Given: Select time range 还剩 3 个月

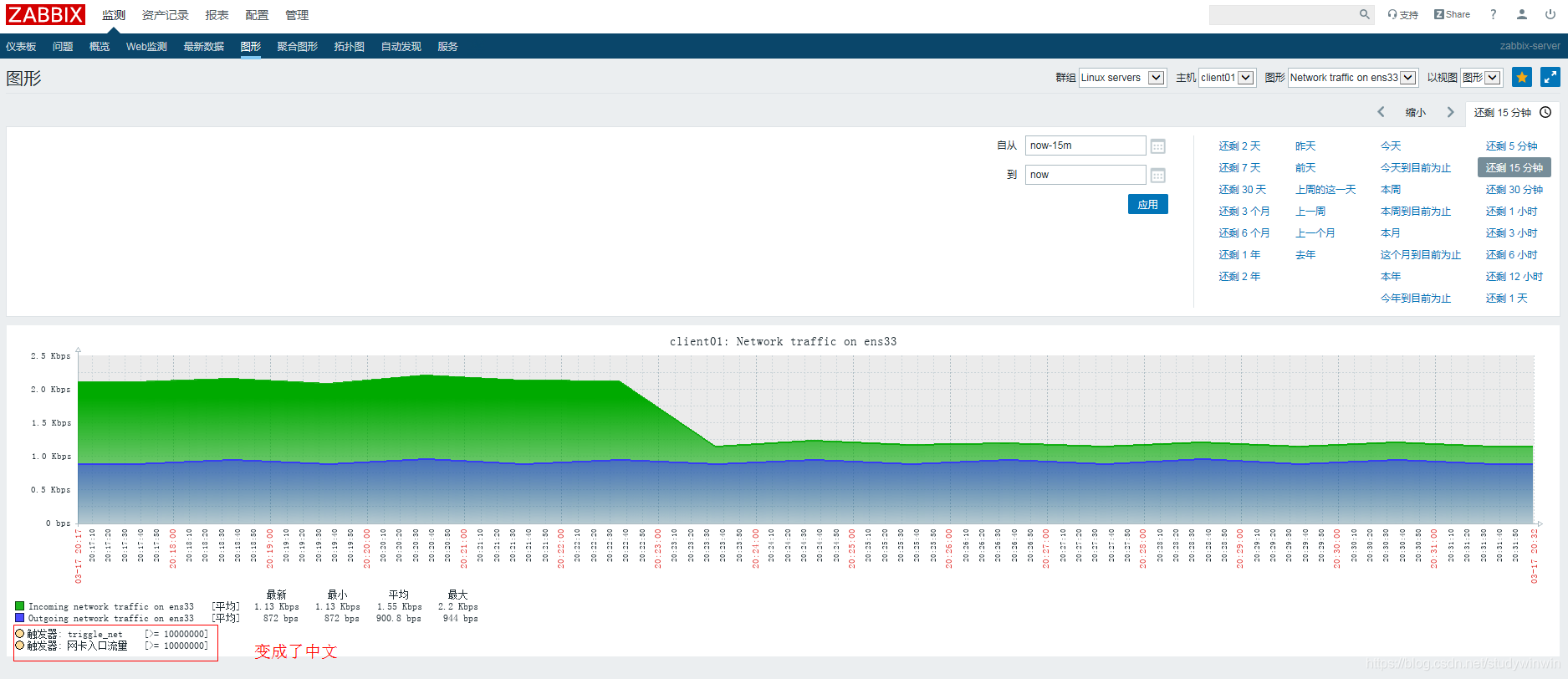Looking at the screenshot, I should tap(1244, 211).
